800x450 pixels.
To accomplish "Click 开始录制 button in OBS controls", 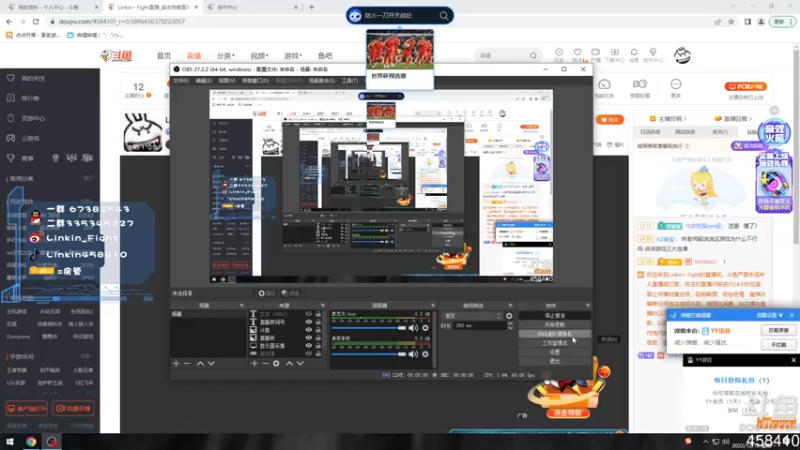I will (554, 324).
